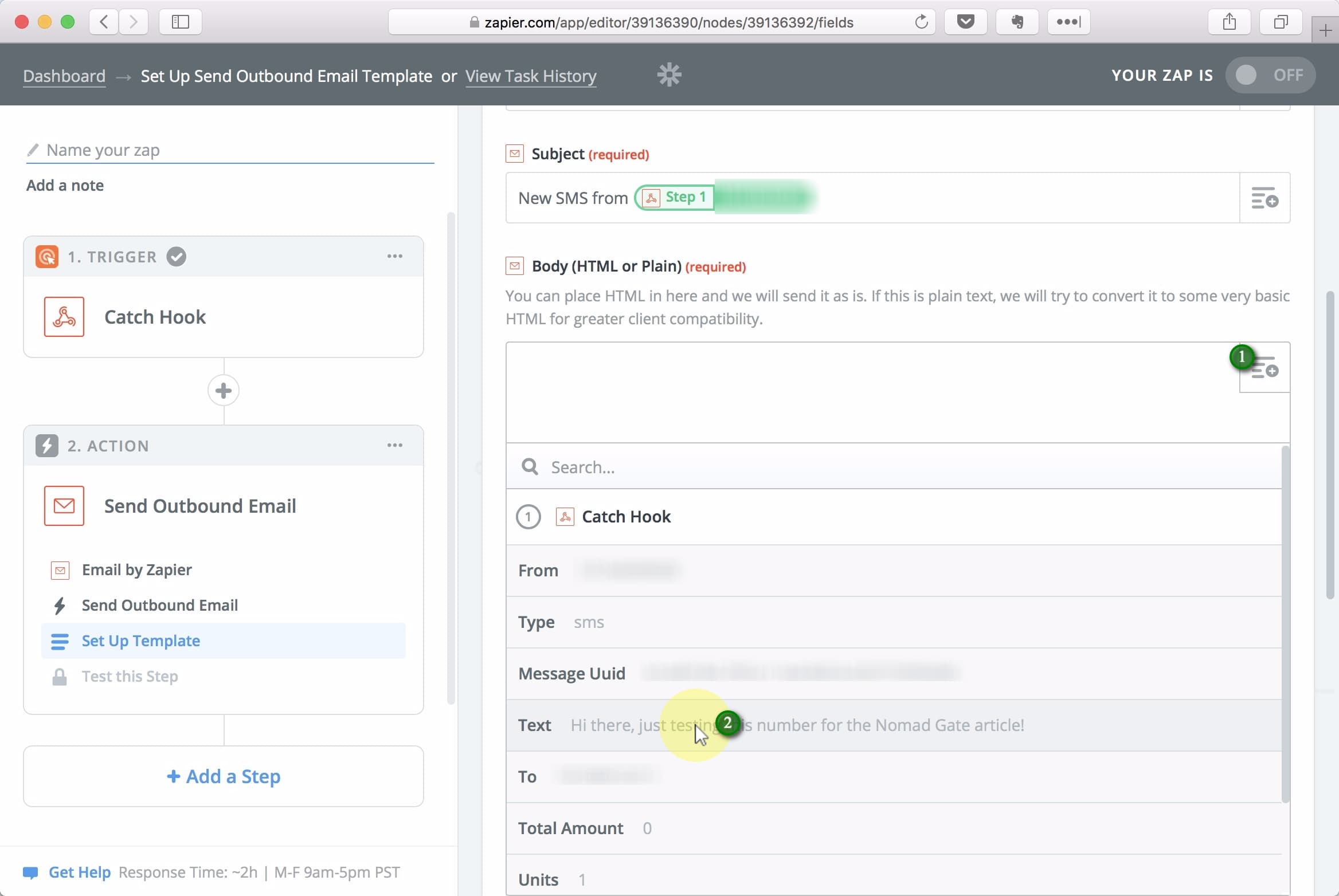The image size is (1339, 896).
Task: Click the Test this Step lock icon
Action: (60, 677)
